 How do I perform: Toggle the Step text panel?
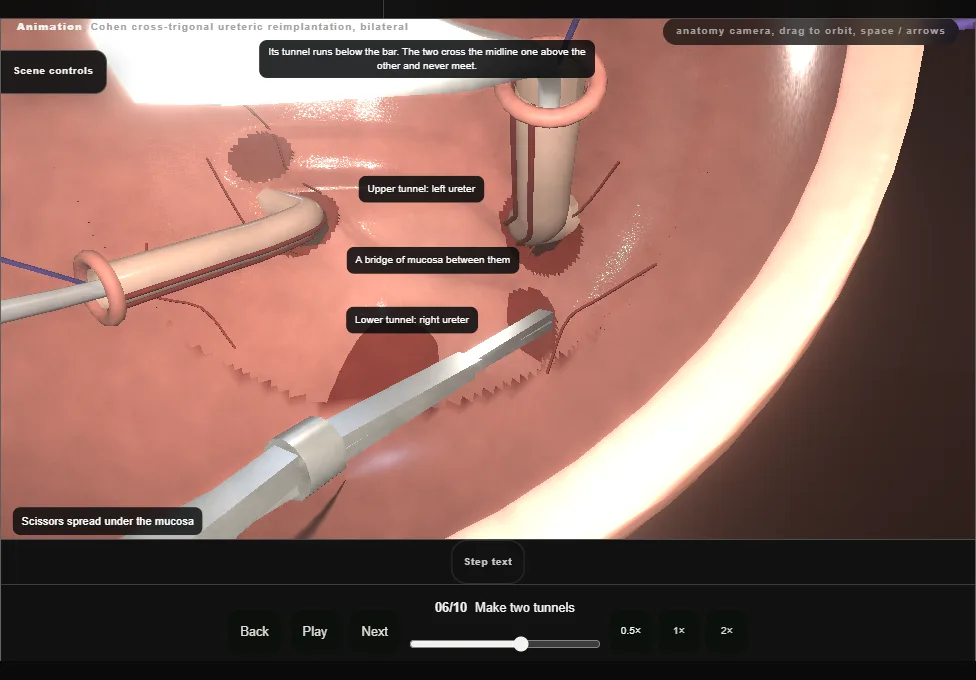point(488,562)
